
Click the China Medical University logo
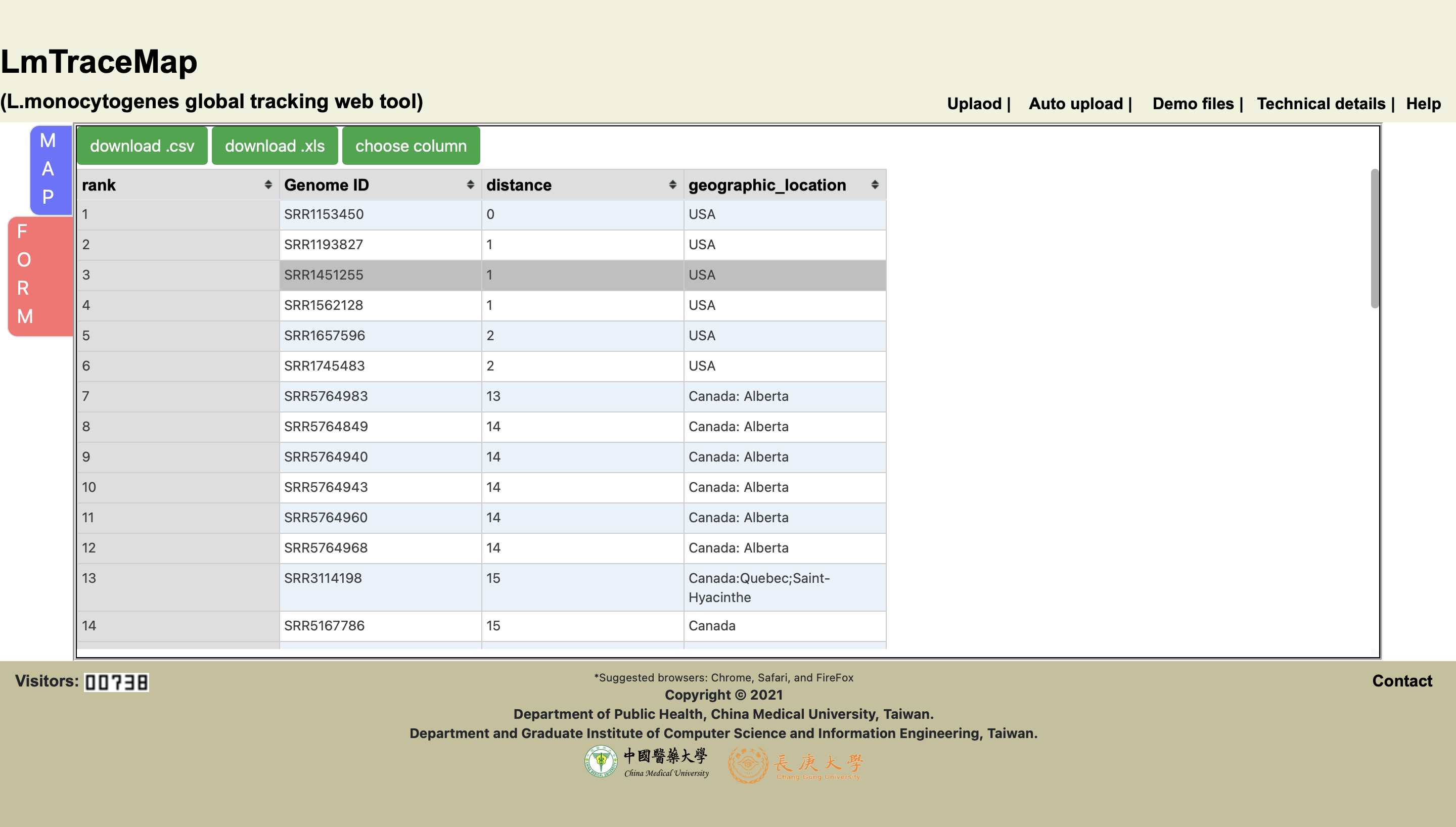click(647, 762)
